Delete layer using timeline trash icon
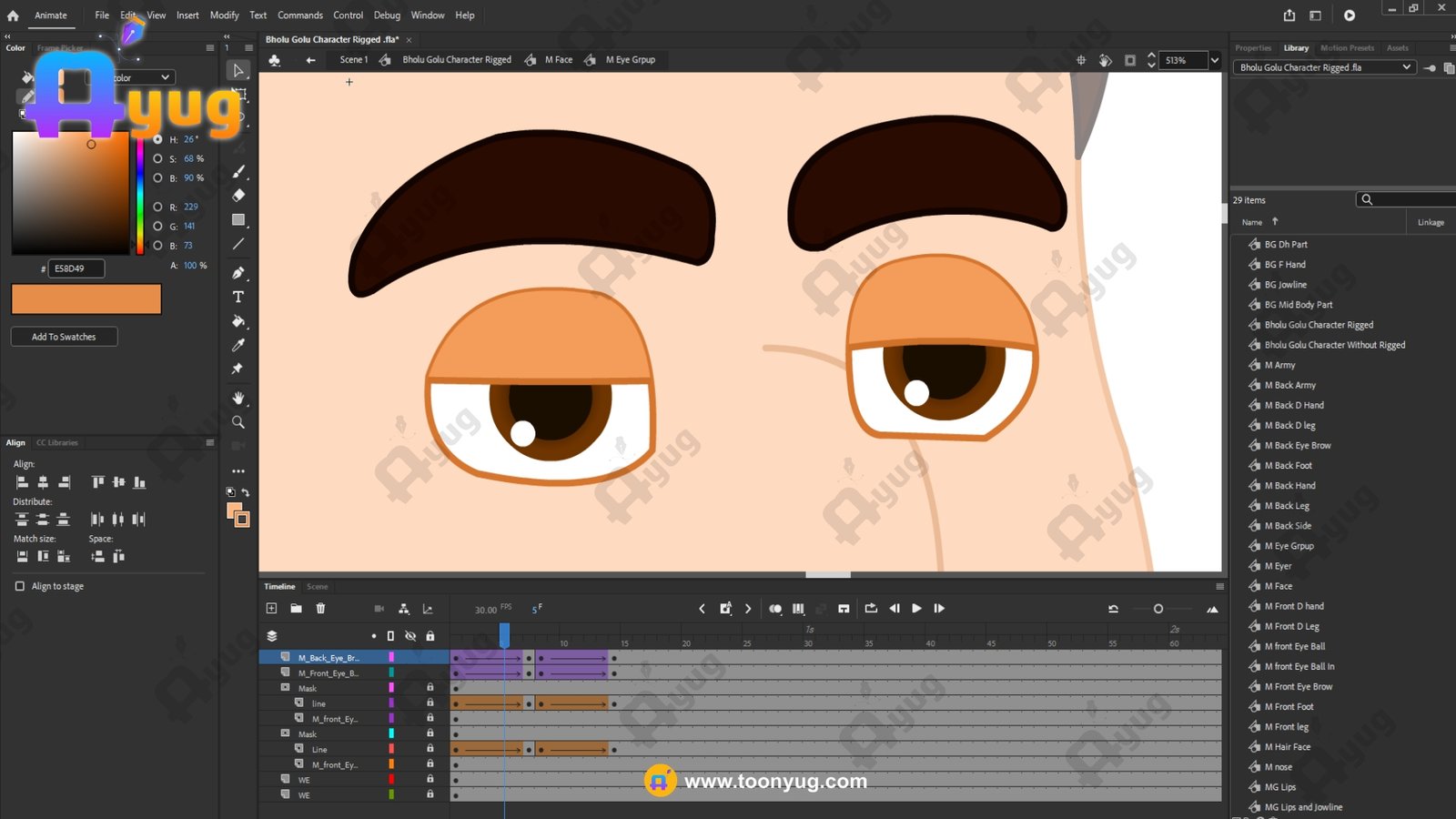This screenshot has height=819, width=1456. point(320,609)
